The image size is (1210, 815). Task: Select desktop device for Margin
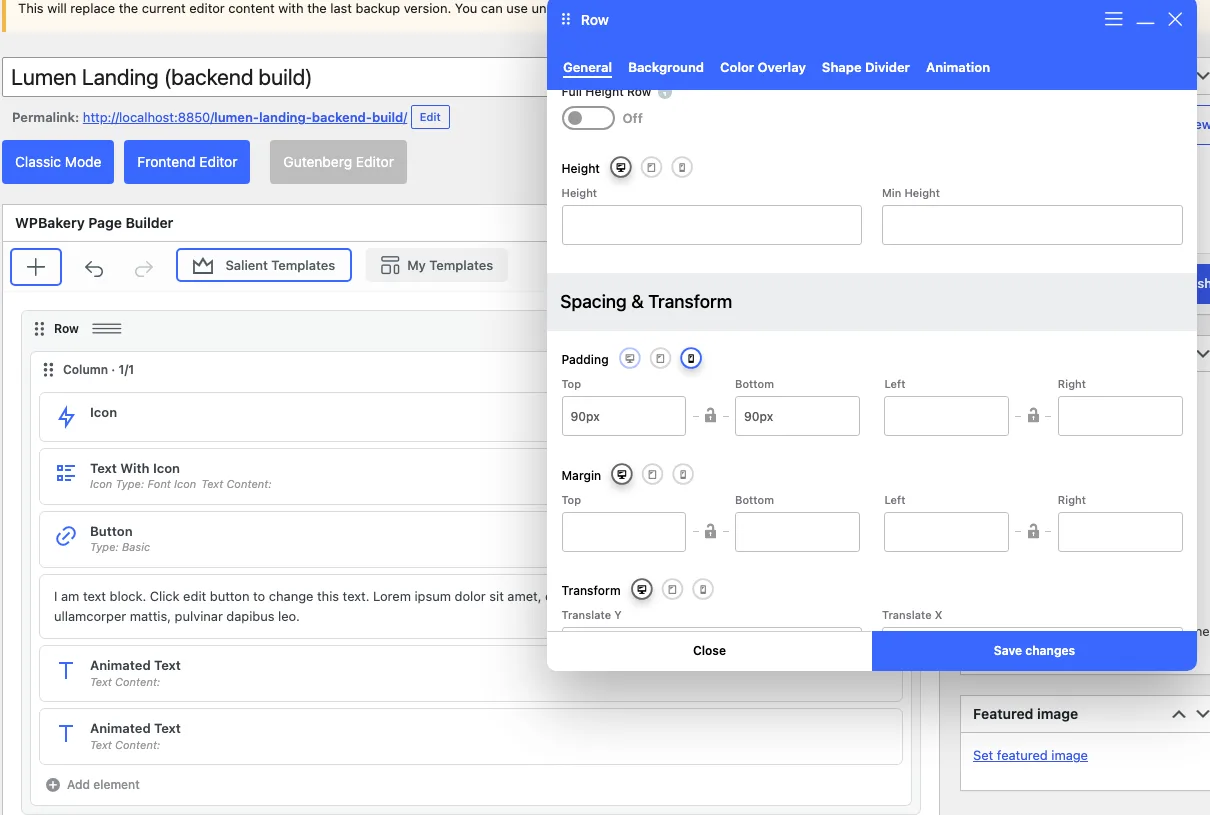coord(622,474)
